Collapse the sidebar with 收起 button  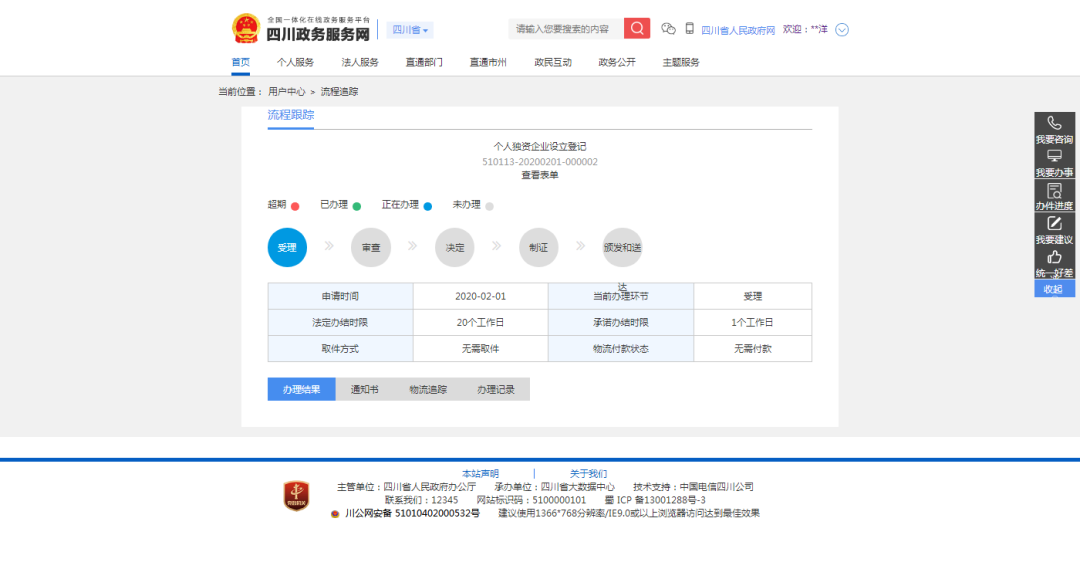pos(1054,289)
